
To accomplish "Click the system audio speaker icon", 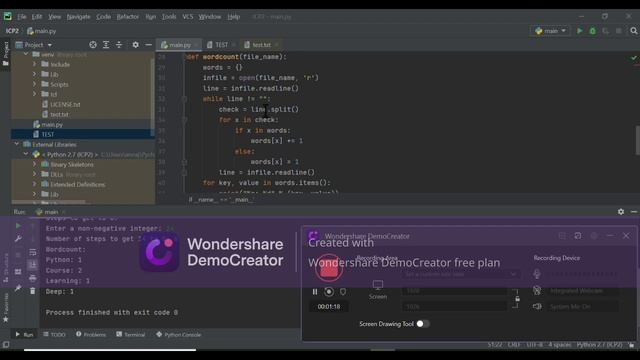I will pos(537,307).
